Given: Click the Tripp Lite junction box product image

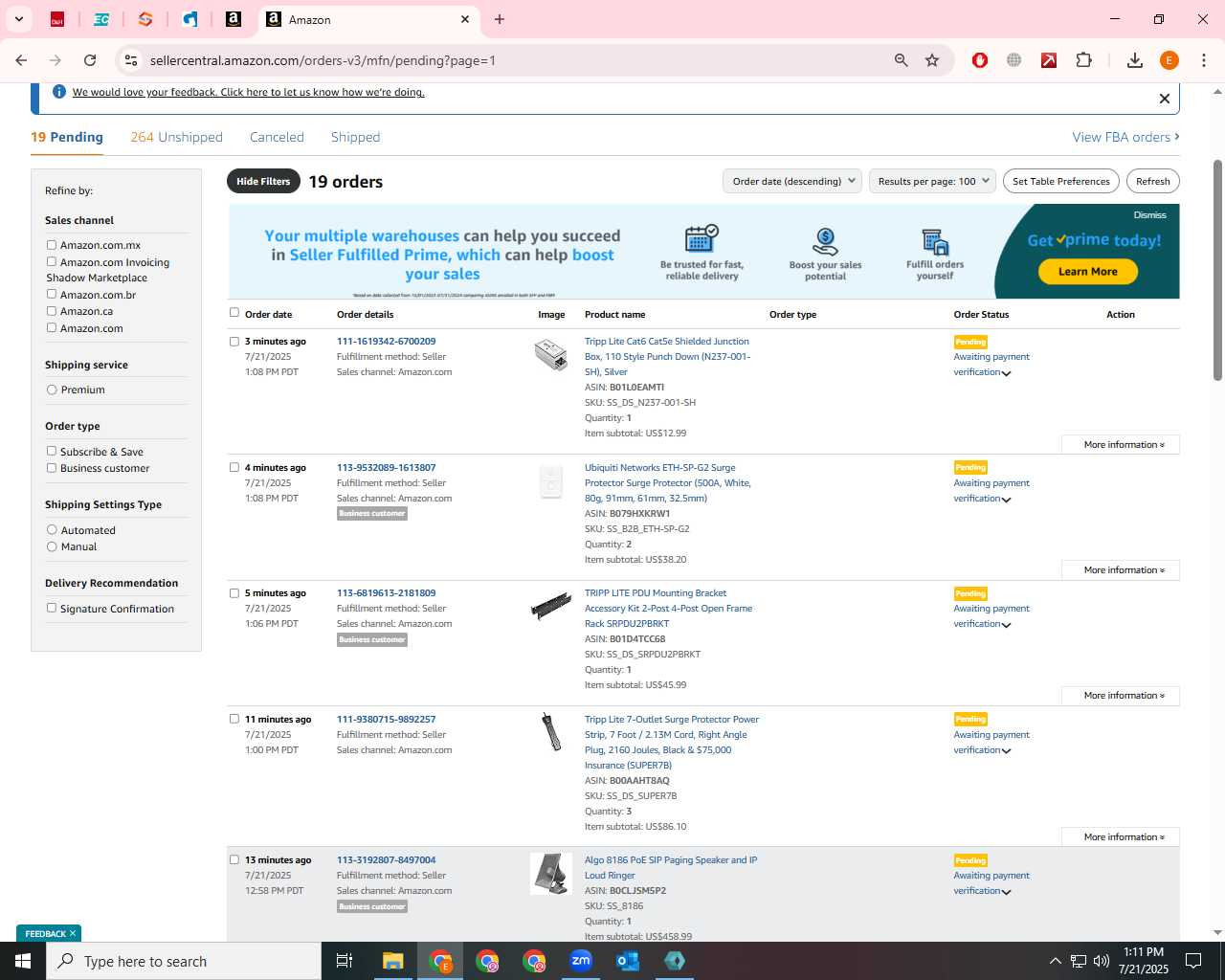Looking at the screenshot, I should [x=551, y=354].
